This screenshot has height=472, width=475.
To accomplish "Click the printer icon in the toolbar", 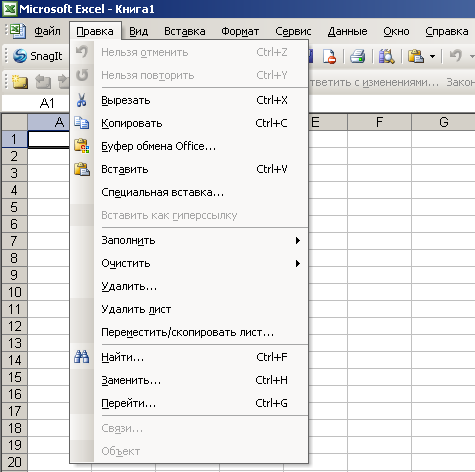I will [358, 56].
